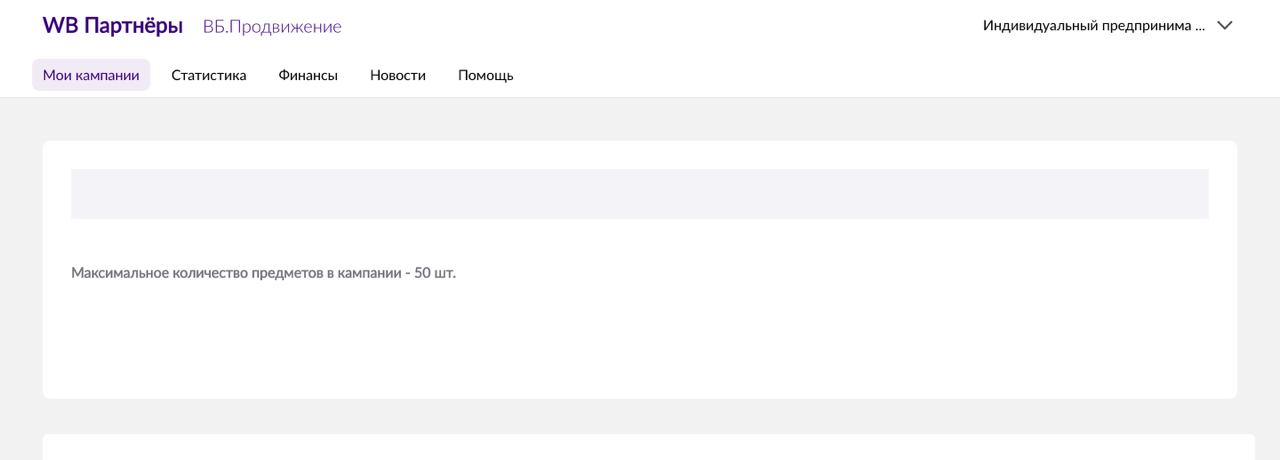Click the WB Партнёры logo

pos(112,26)
